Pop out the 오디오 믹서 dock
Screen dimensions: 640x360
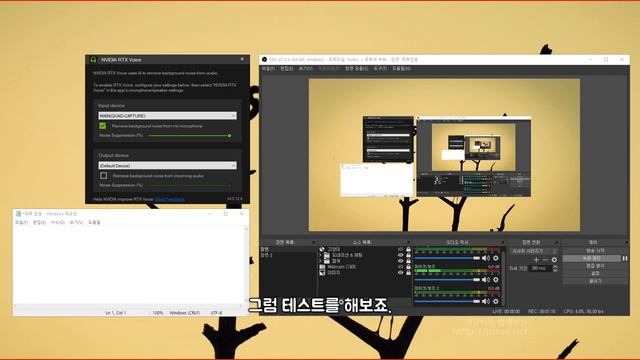pos(502,242)
